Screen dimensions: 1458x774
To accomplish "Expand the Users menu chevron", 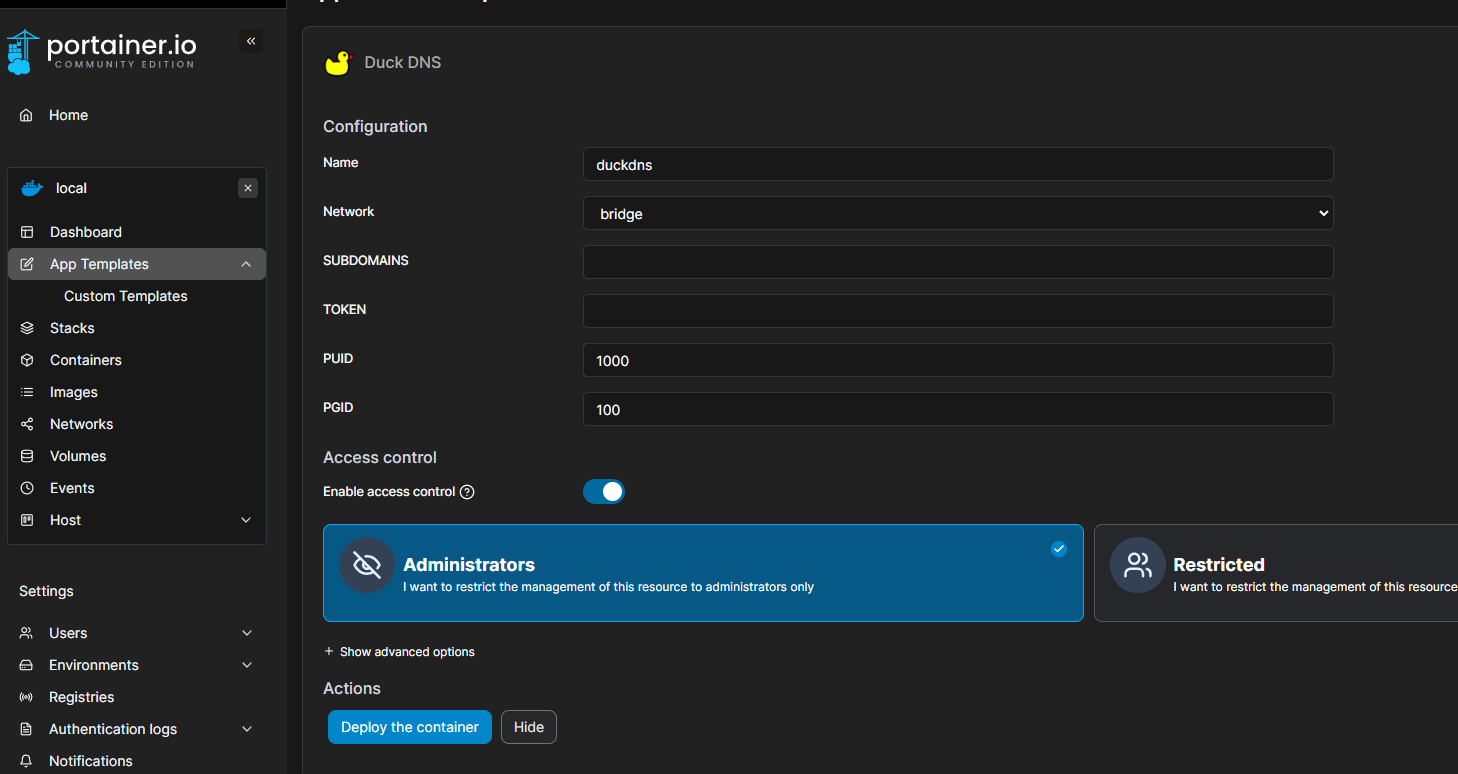I will point(247,633).
